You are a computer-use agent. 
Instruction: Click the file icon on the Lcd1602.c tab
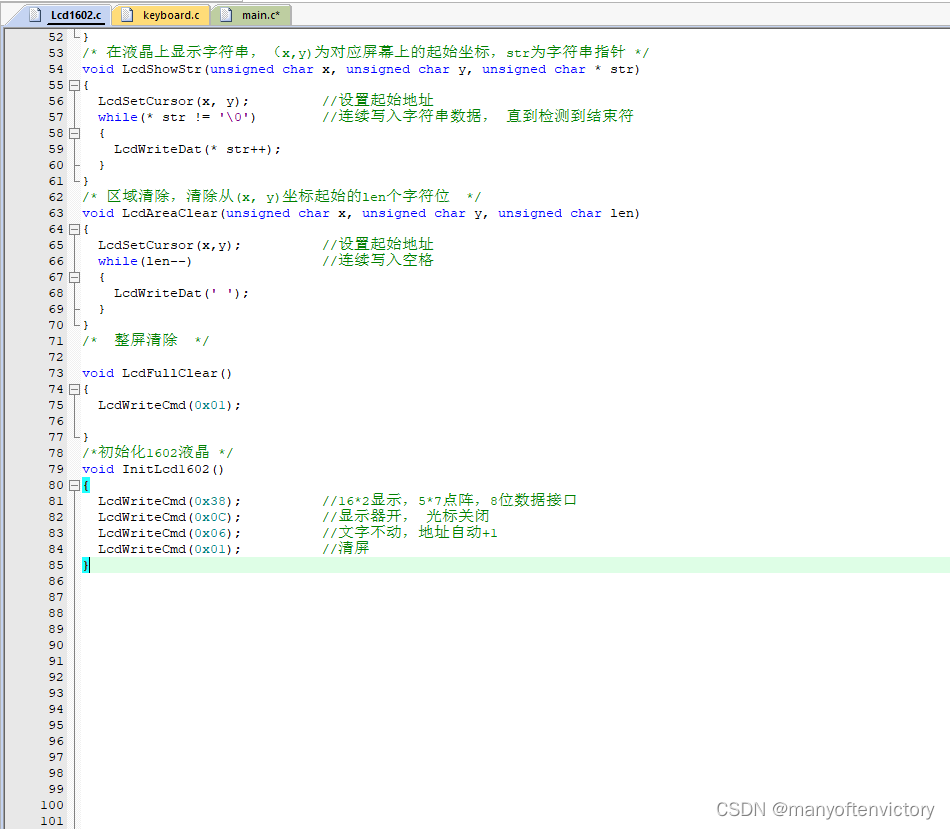pos(35,15)
